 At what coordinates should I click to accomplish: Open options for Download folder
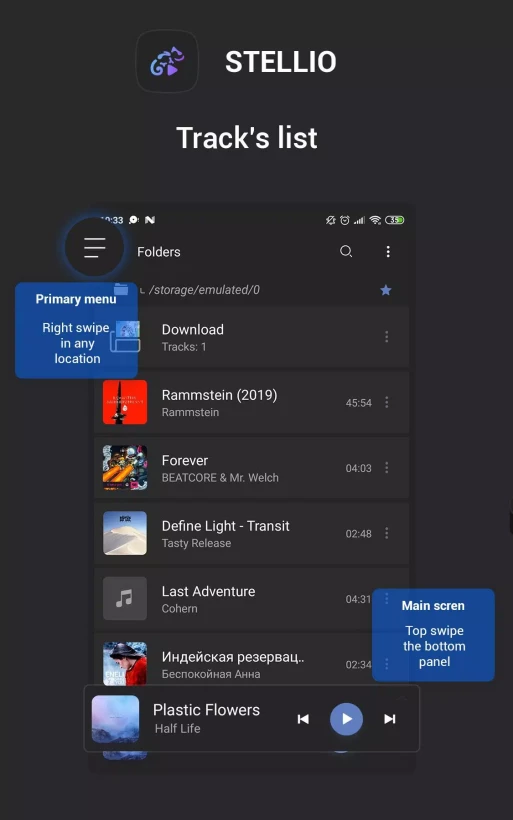(x=387, y=337)
